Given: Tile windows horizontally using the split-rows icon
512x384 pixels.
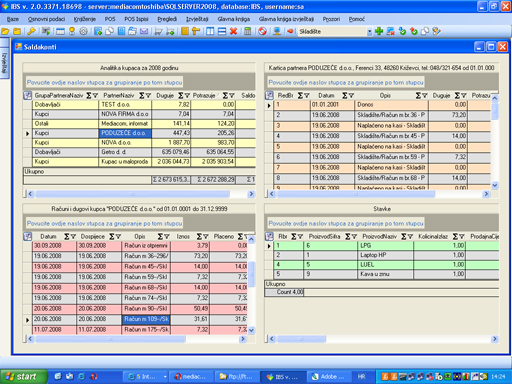Looking at the screenshot, I should 222,31.
